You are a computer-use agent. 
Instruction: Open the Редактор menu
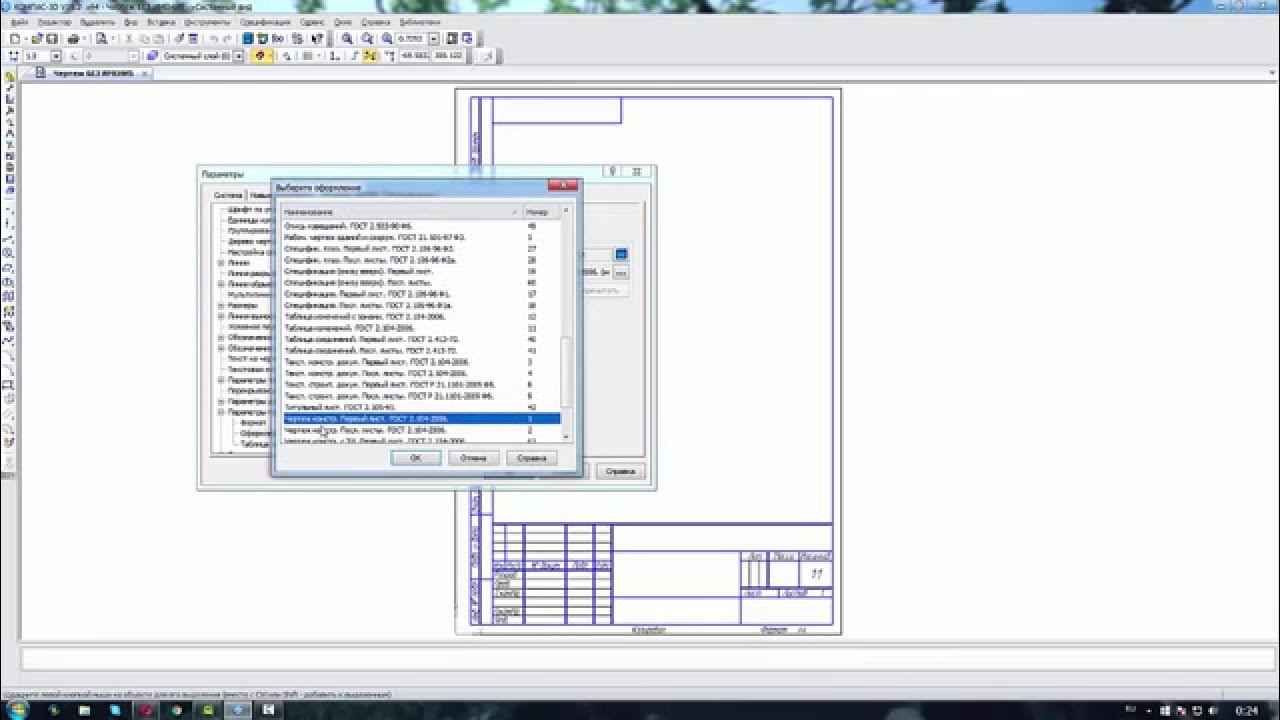pyautogui.click(x=55, y=22)
